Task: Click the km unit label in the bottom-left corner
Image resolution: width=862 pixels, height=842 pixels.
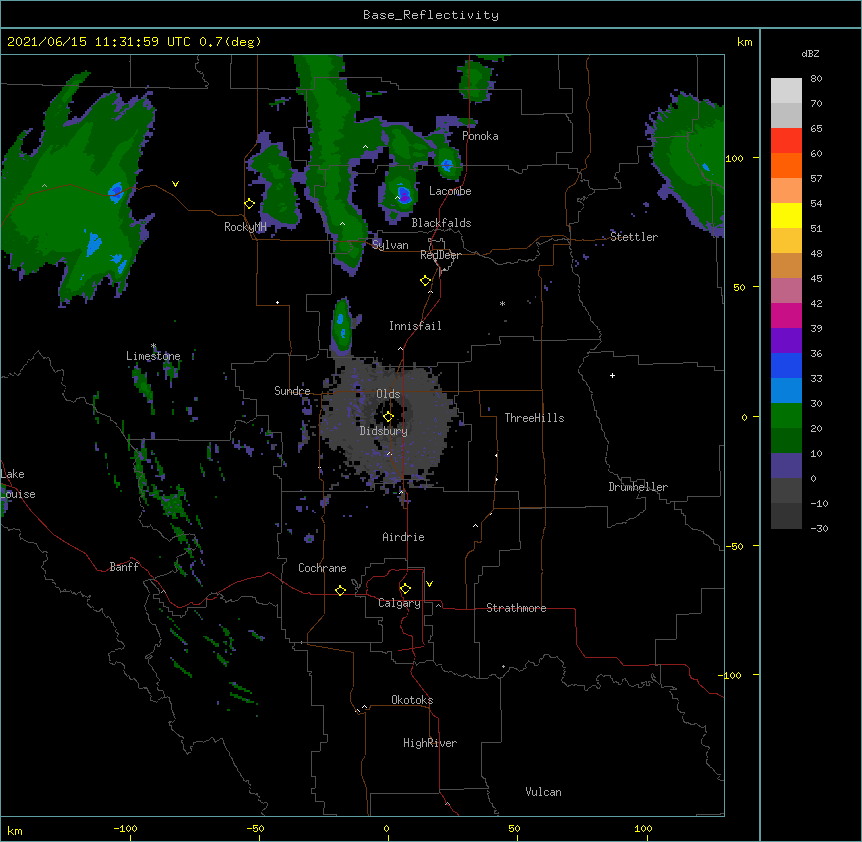Action: point(15,830)
